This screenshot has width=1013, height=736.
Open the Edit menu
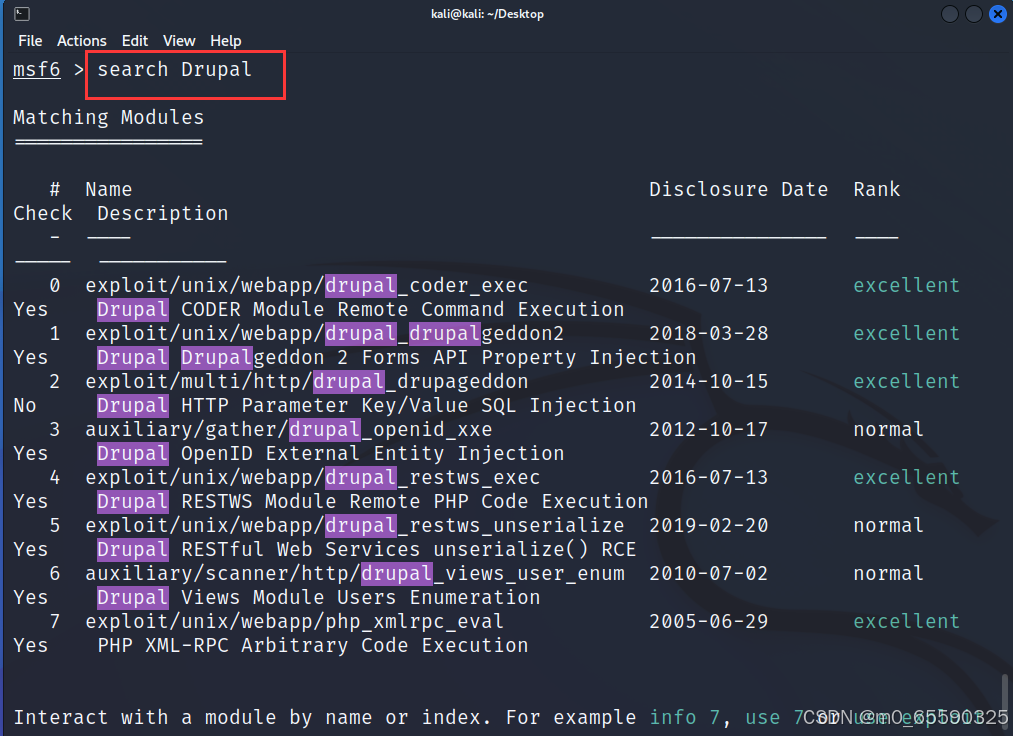coord(134,41)
